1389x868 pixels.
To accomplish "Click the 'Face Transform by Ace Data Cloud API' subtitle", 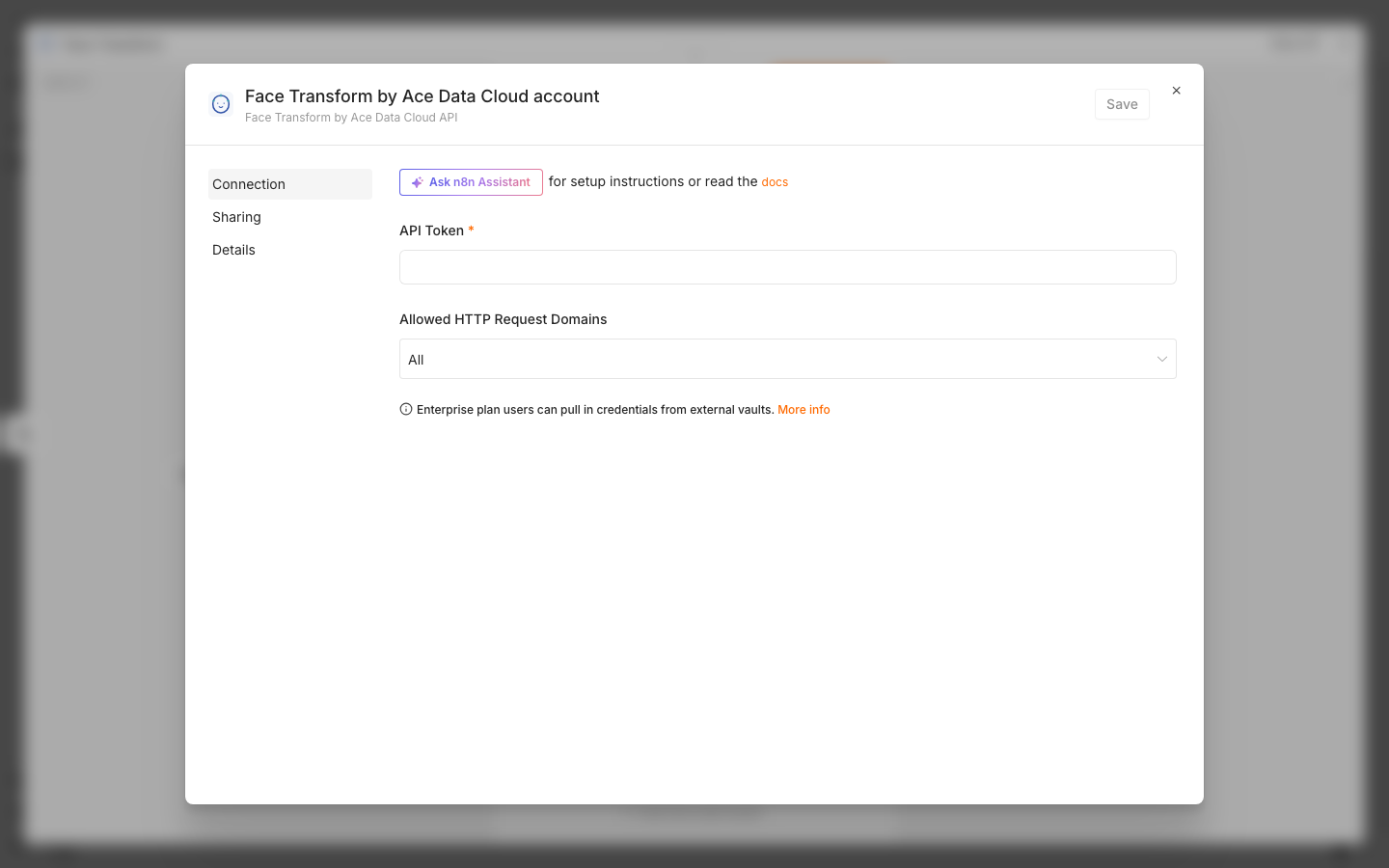I will click(x=351, y=118).
